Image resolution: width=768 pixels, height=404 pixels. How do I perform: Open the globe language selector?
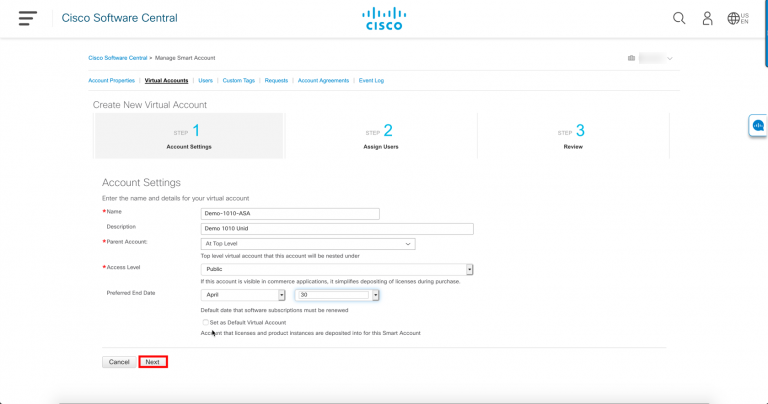point(738,18)
